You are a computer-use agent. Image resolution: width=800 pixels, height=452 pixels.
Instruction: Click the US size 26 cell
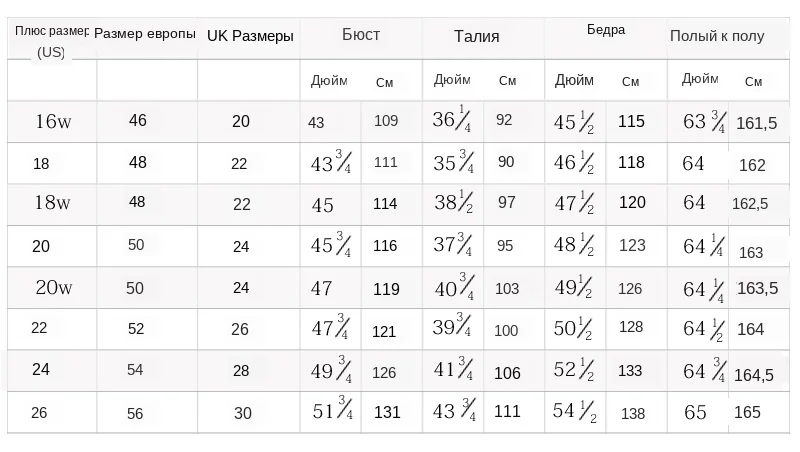(40, 412)
